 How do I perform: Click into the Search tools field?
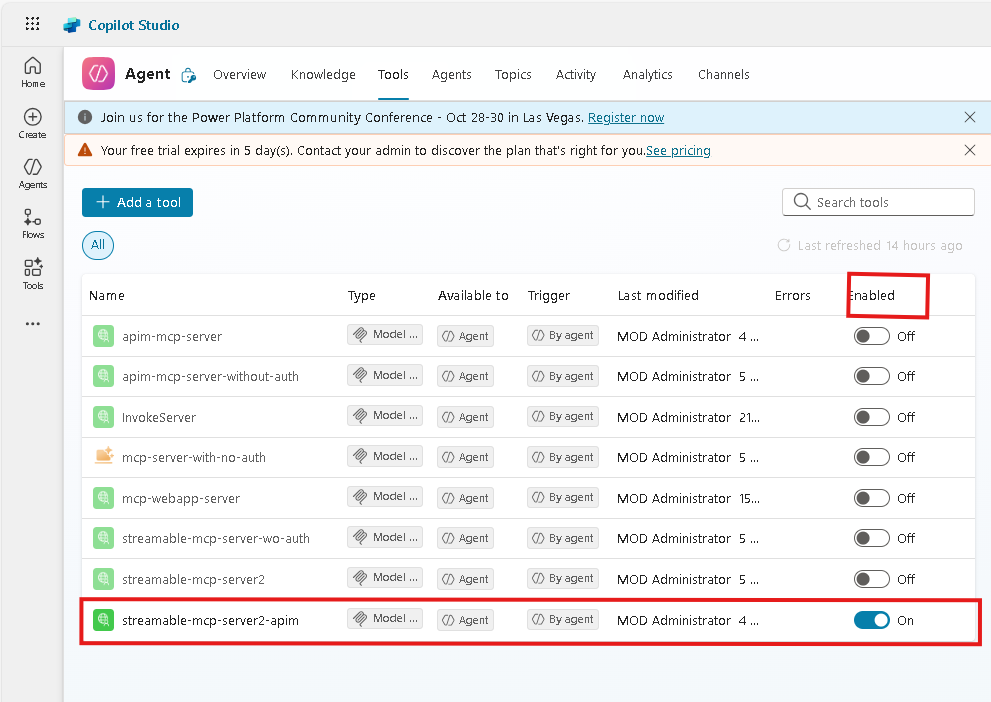click(x=878, y=202)
